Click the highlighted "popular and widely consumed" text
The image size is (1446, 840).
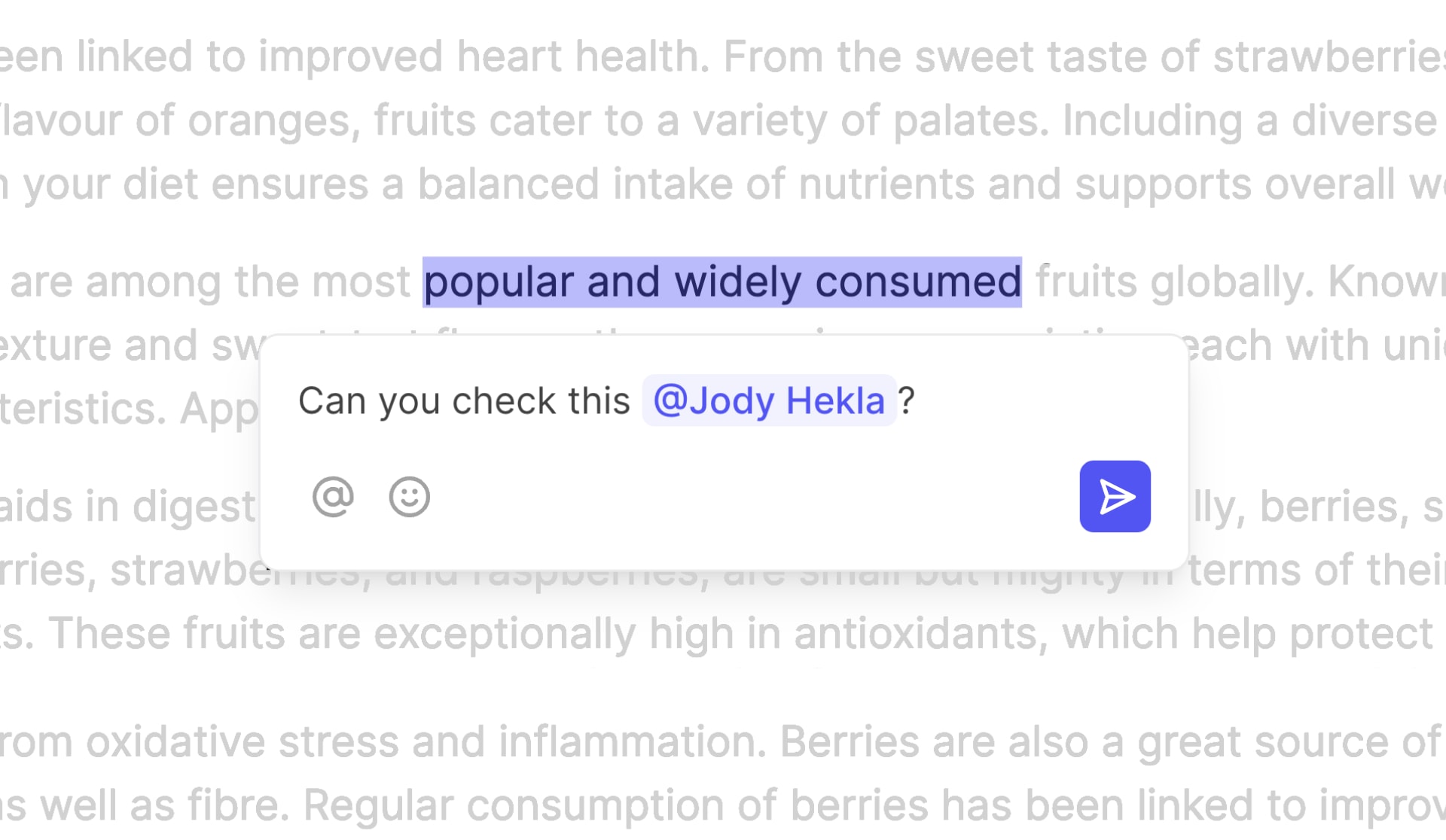721,282
